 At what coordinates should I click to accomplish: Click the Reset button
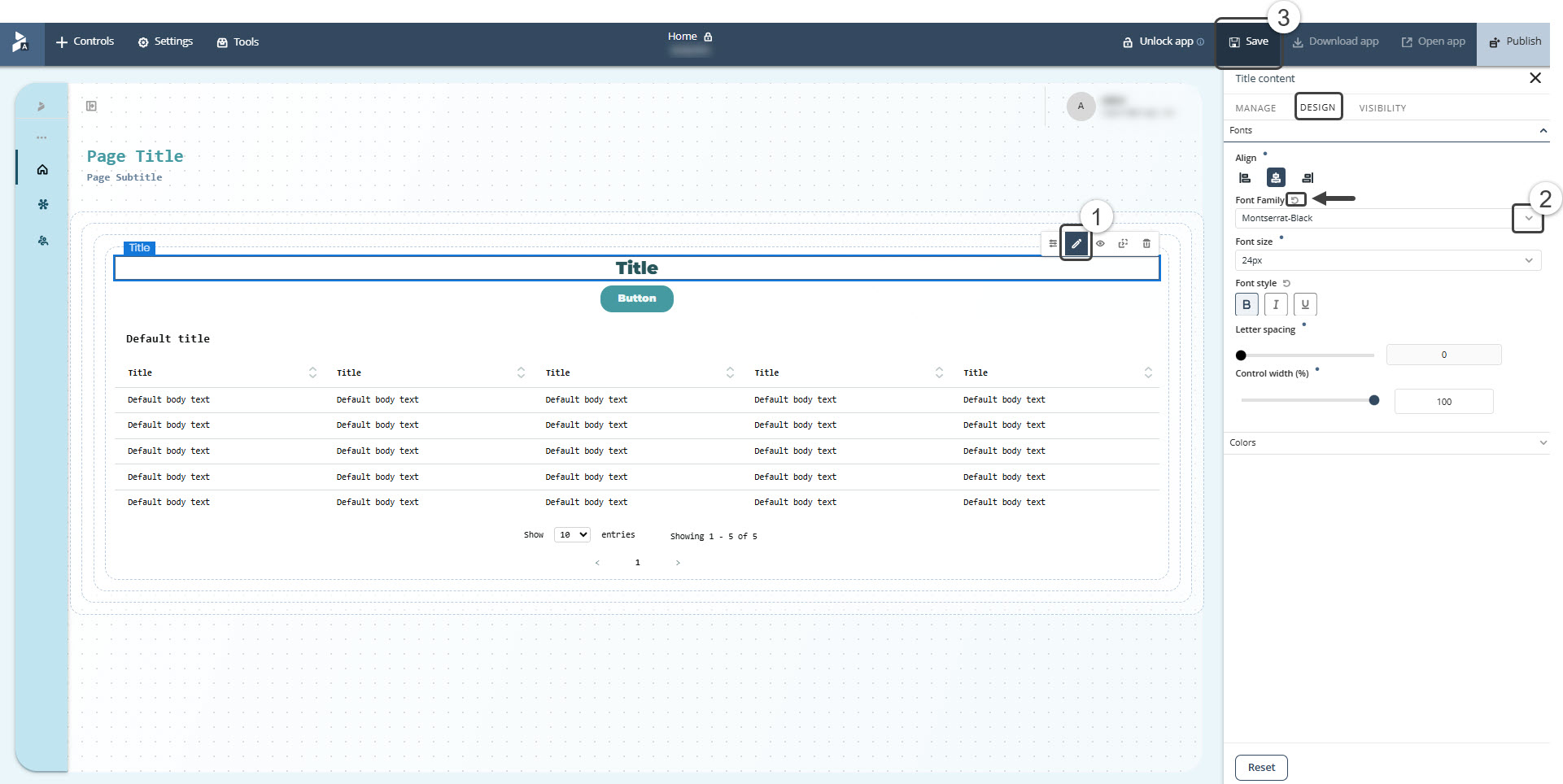[1261, 767]
